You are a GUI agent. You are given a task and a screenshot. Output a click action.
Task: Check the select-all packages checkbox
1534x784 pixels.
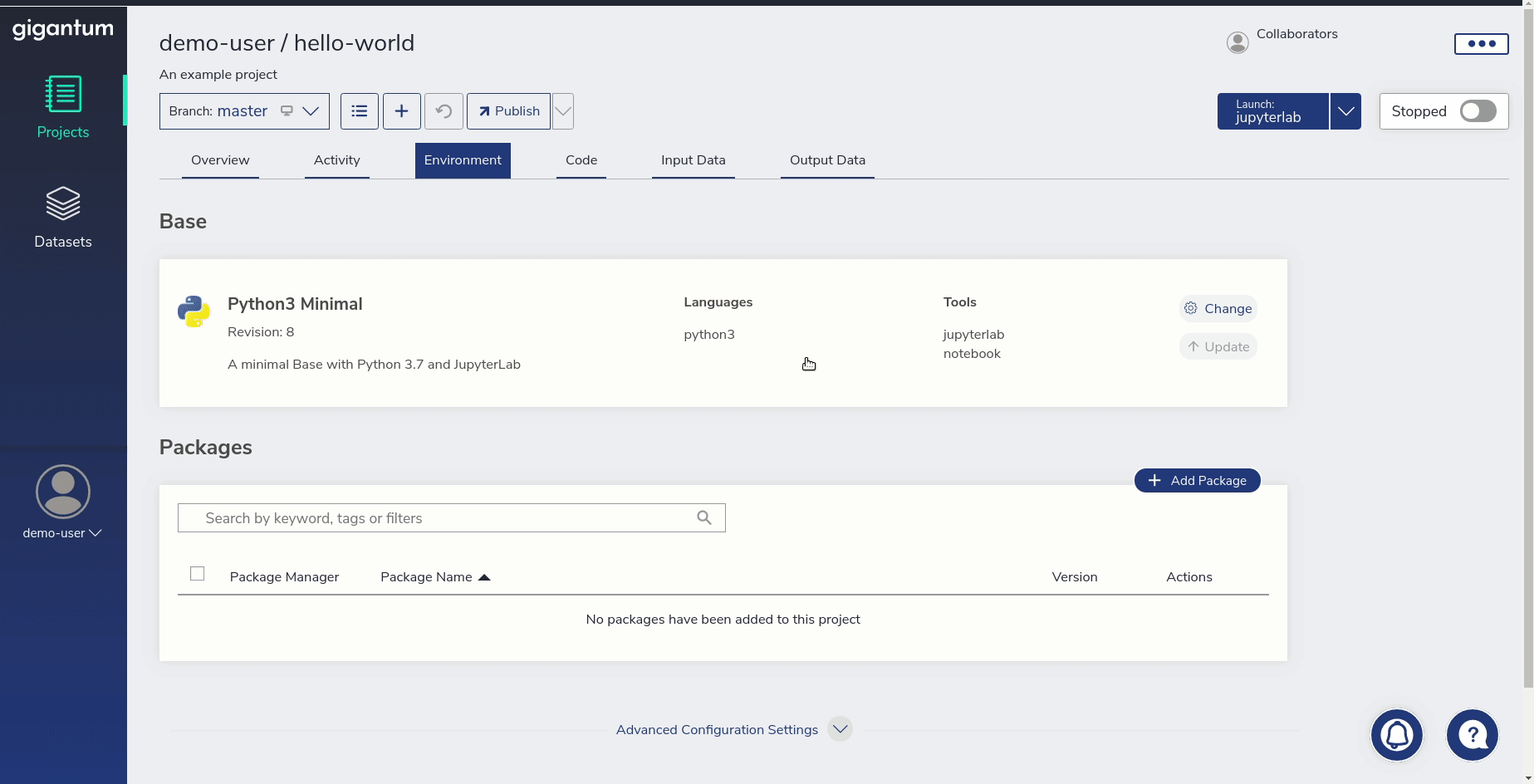coord(198,574)
